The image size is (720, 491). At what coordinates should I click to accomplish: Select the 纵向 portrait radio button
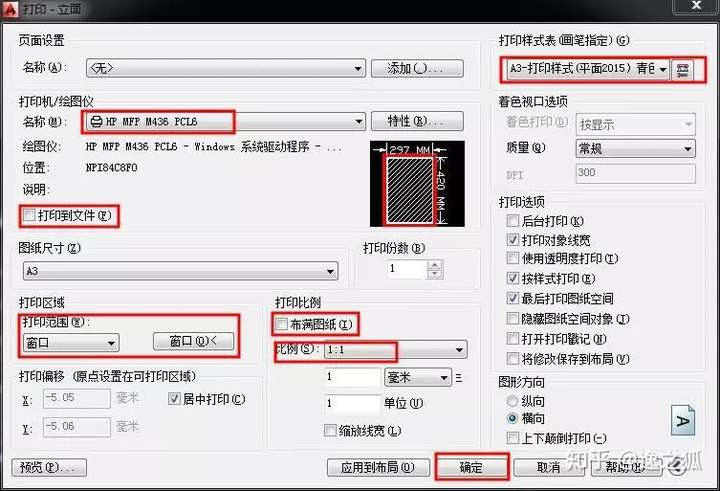512,401
